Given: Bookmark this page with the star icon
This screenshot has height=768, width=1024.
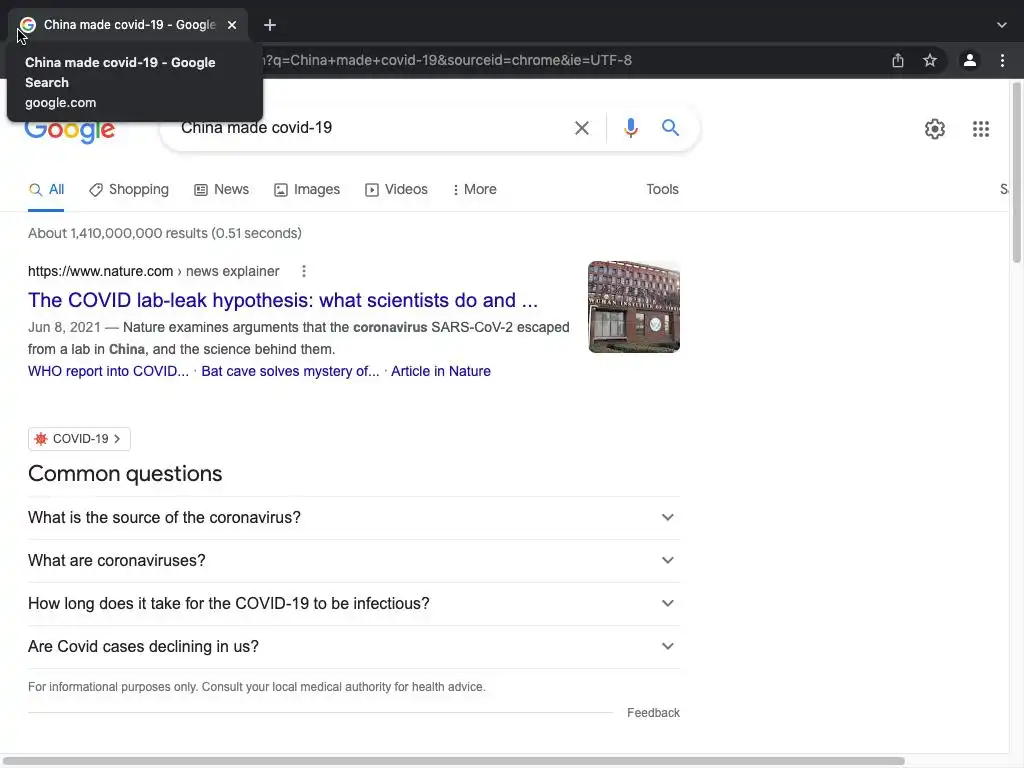Looking at the screenshot, I should pyautogui.click(x=930, y=60).
